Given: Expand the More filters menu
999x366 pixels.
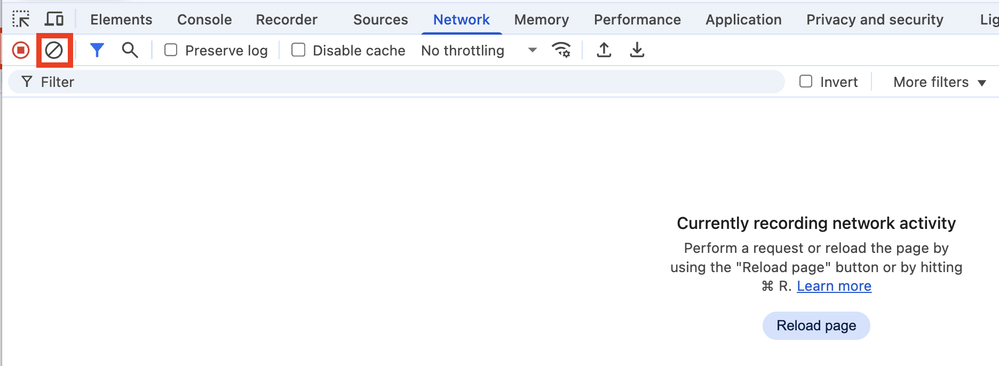Looking at the screenshot, I should 940,82.
